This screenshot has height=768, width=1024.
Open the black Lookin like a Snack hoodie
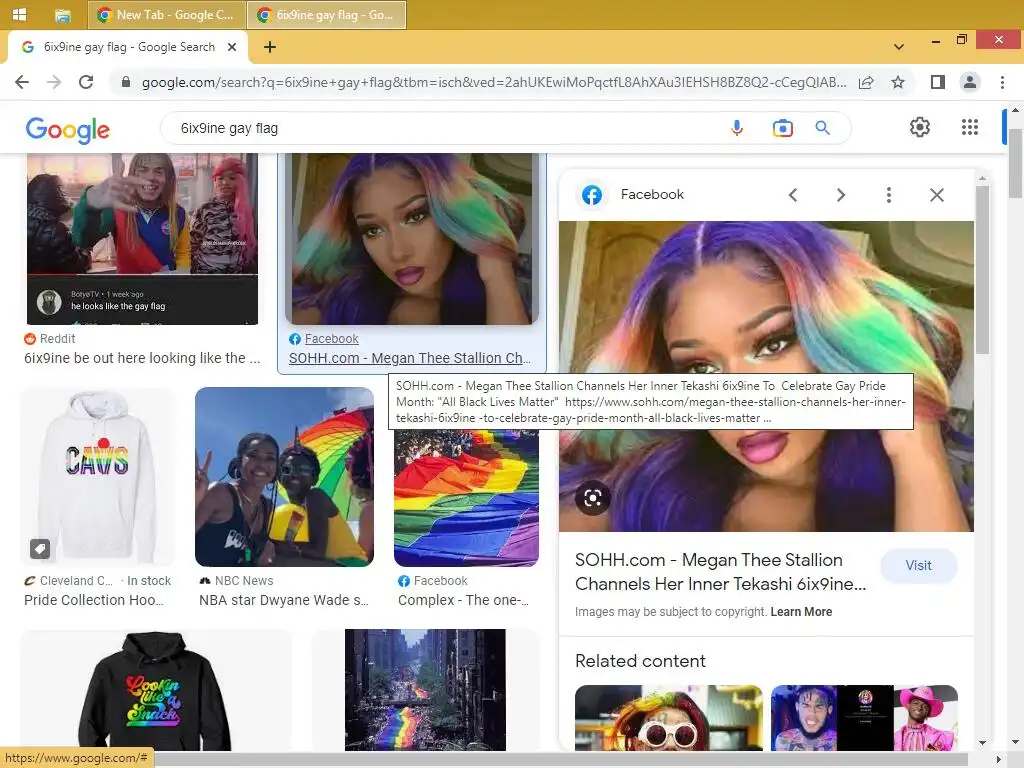point(155,690)
